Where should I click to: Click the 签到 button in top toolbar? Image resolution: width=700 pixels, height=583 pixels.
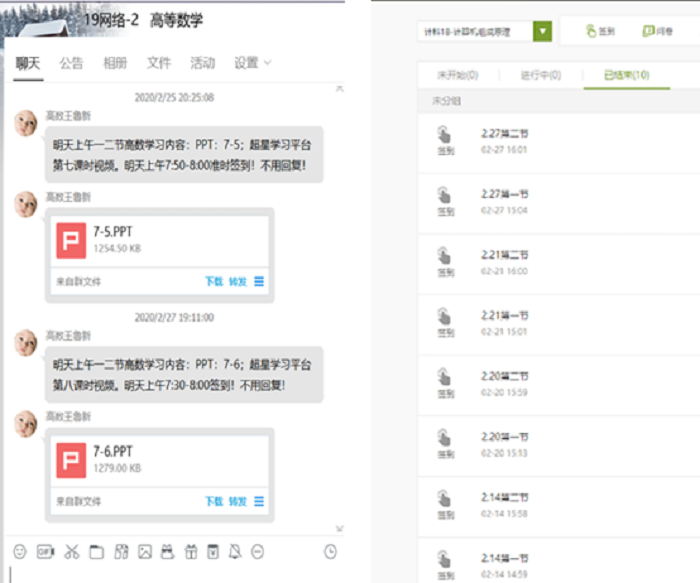coord(601,32)
